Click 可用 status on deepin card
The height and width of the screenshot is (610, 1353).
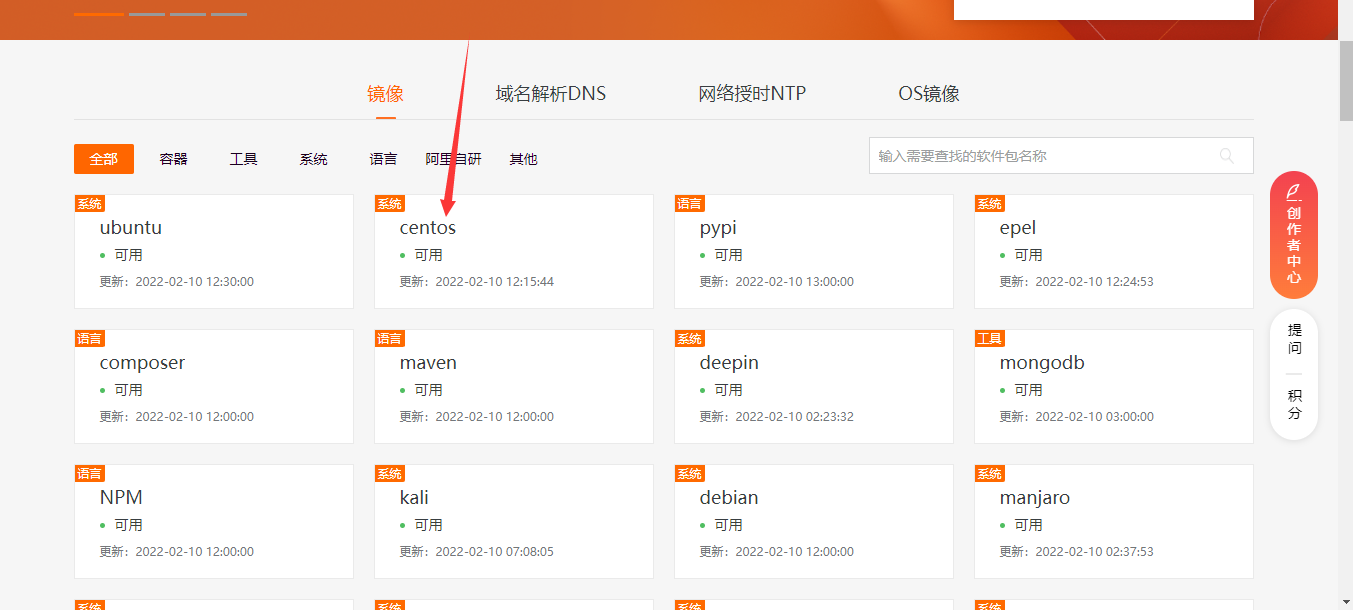(x=728, y=390)
